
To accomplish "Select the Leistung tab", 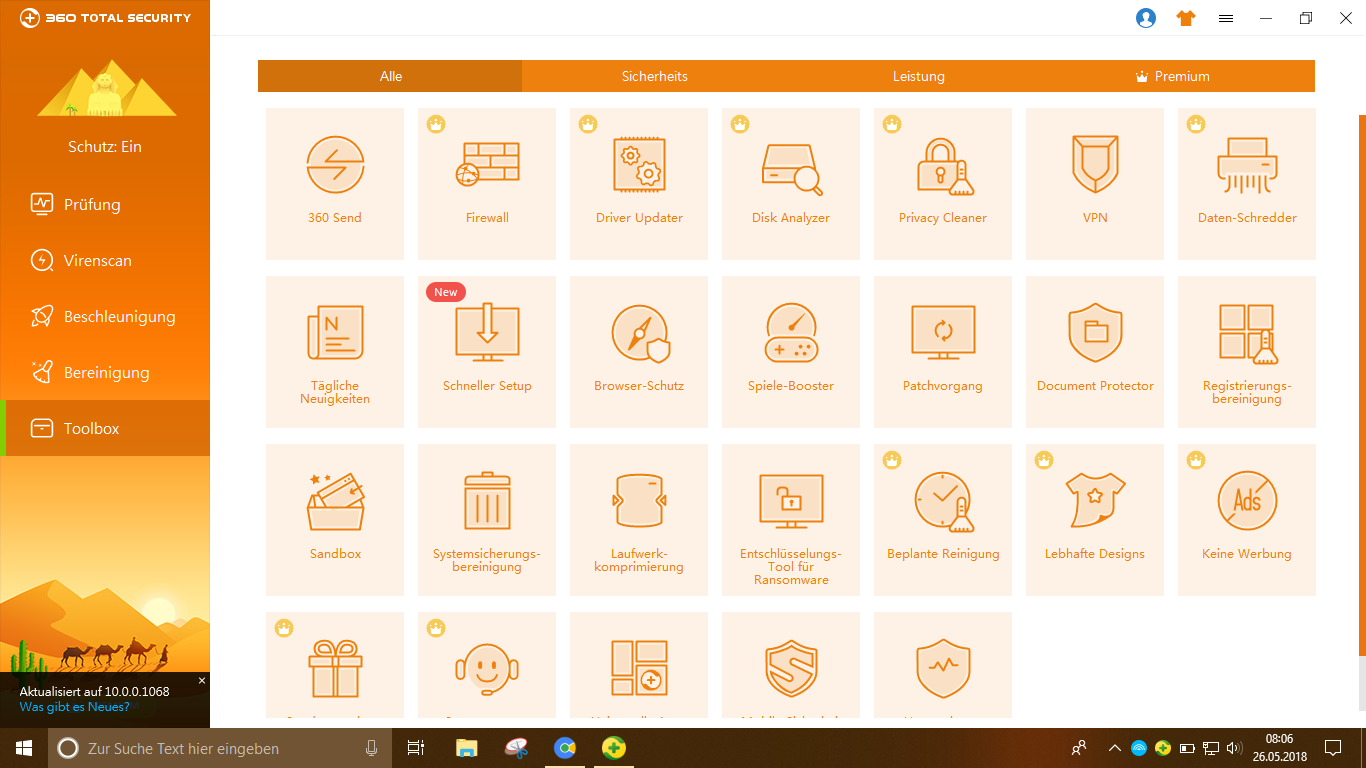I will click(x=918, y=76).
